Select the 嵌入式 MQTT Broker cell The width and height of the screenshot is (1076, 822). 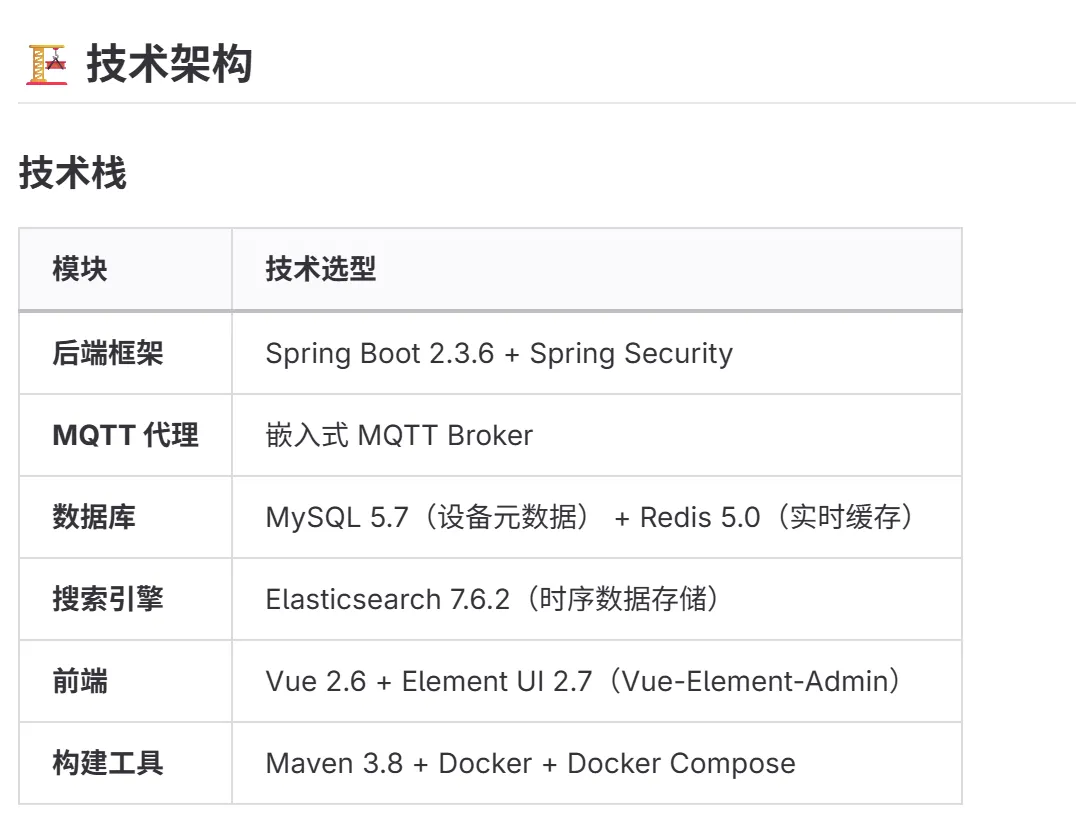(596, 435)
